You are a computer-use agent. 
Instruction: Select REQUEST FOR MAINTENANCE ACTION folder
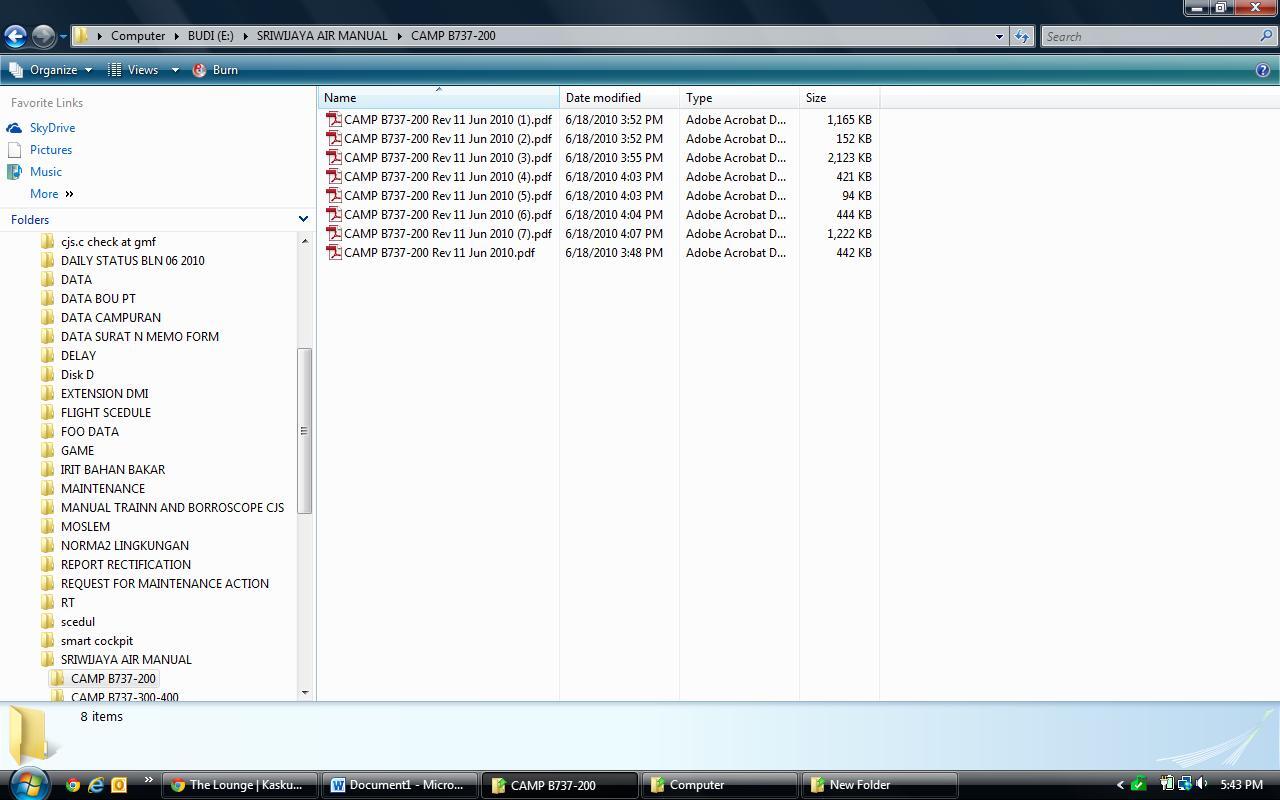point(165,584)
